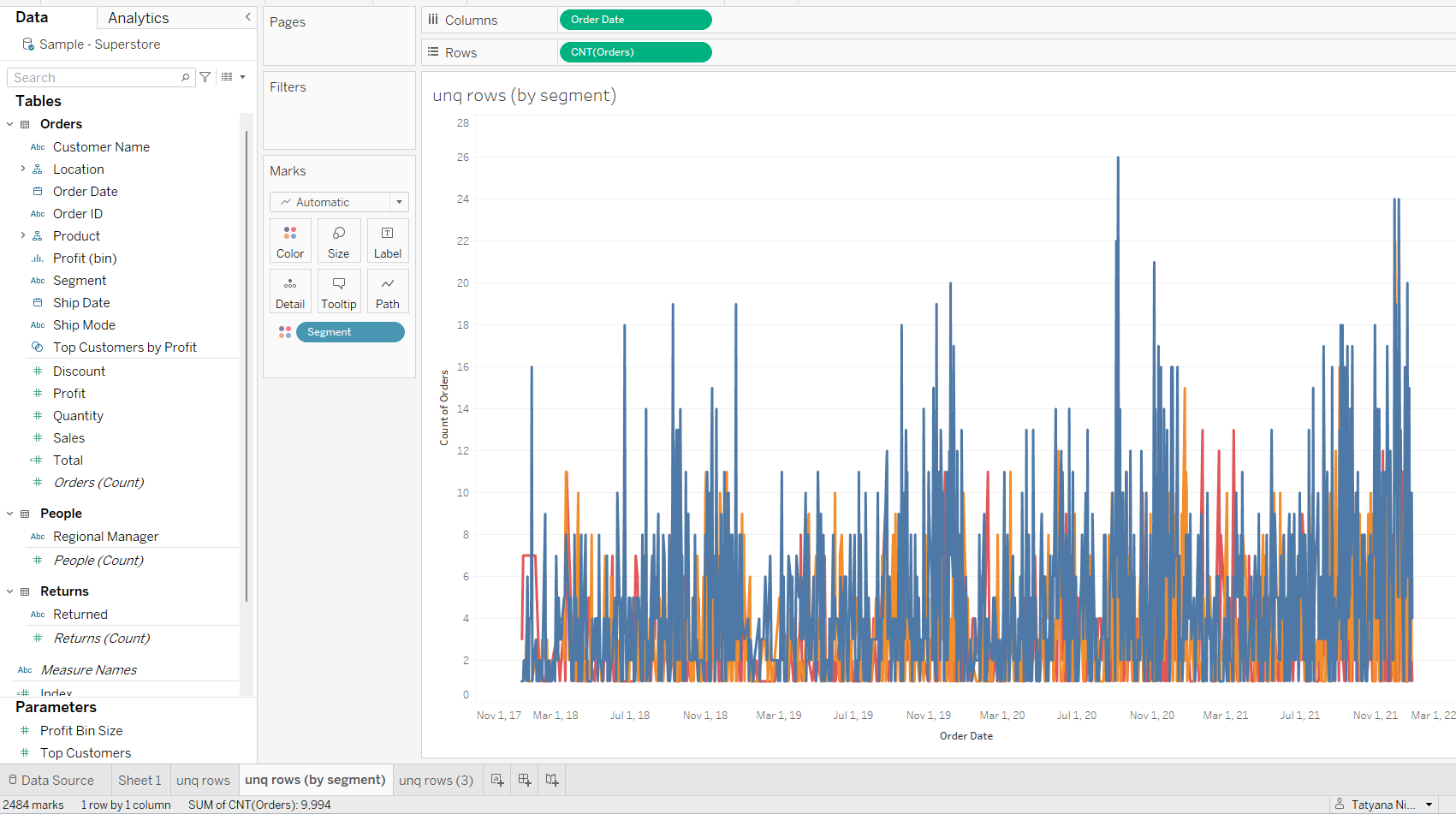The height and width of the screenshot is (814, 1456).
Task: Expand the Product hierarchy field
Action: coord(23,235)
